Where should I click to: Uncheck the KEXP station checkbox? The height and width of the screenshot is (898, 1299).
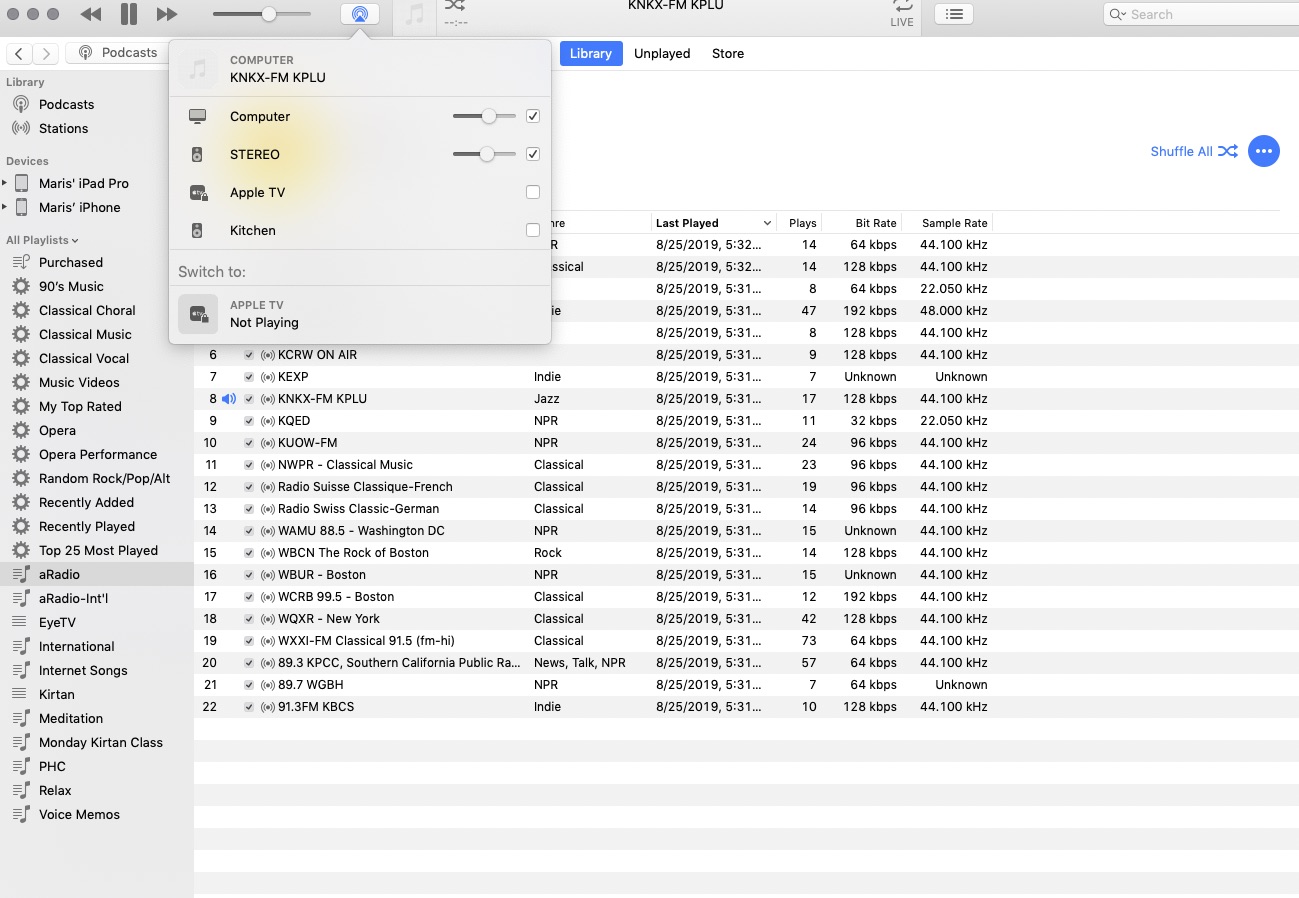pos(249,376)
